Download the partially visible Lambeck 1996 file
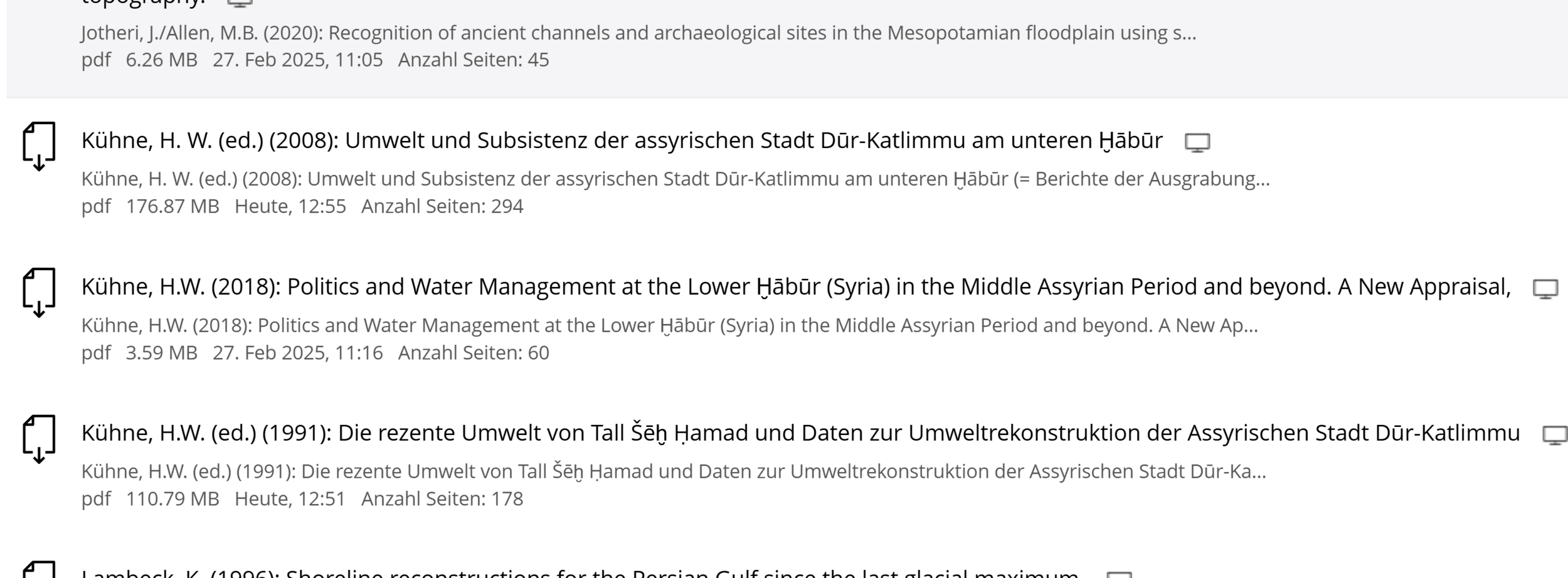This screenshot has height=578, width=1568. [39, 569]
